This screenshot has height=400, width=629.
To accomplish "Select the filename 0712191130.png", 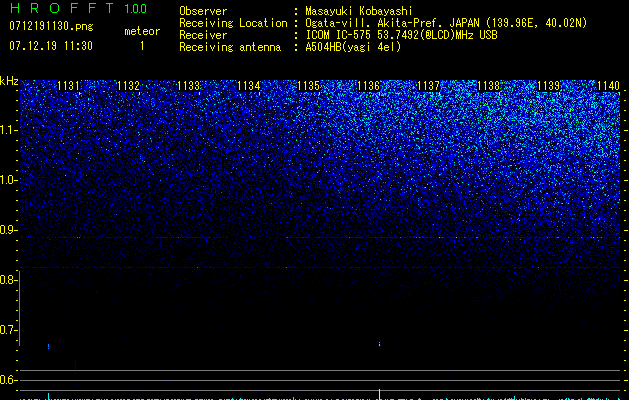I will [x=51, y=26].
